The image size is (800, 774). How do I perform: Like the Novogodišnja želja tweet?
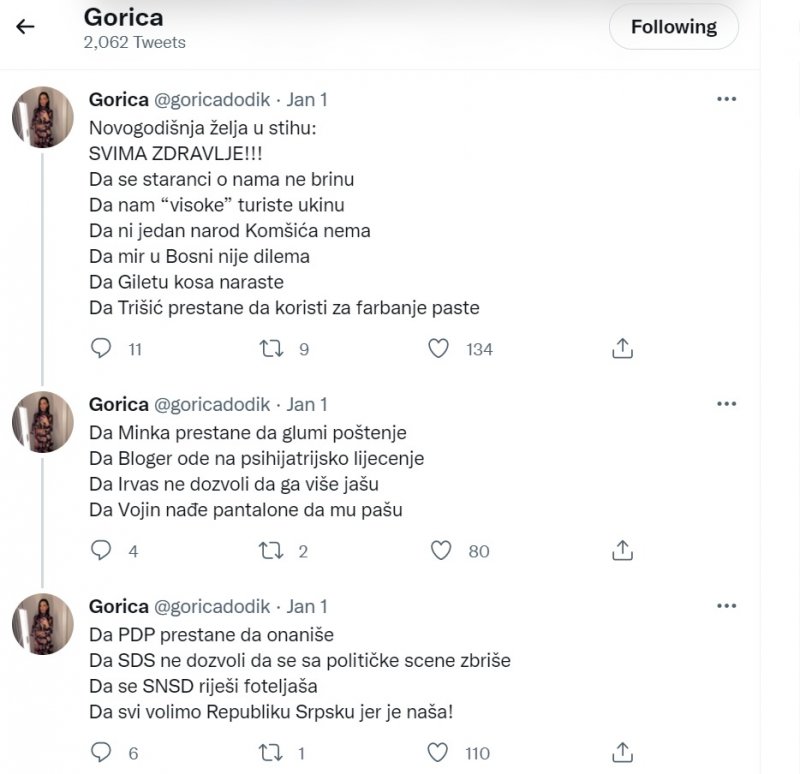(438, 349)
